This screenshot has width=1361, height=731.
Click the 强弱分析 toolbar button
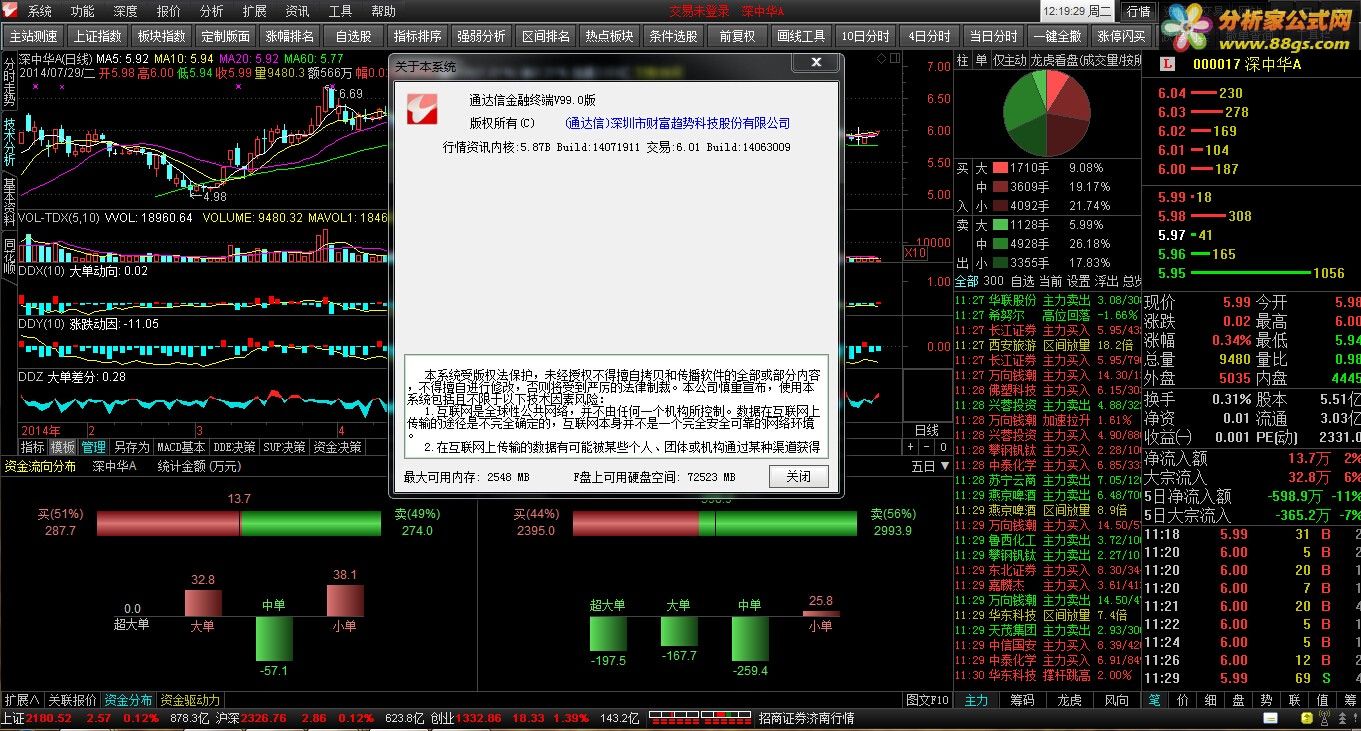(x=482, y=36)
